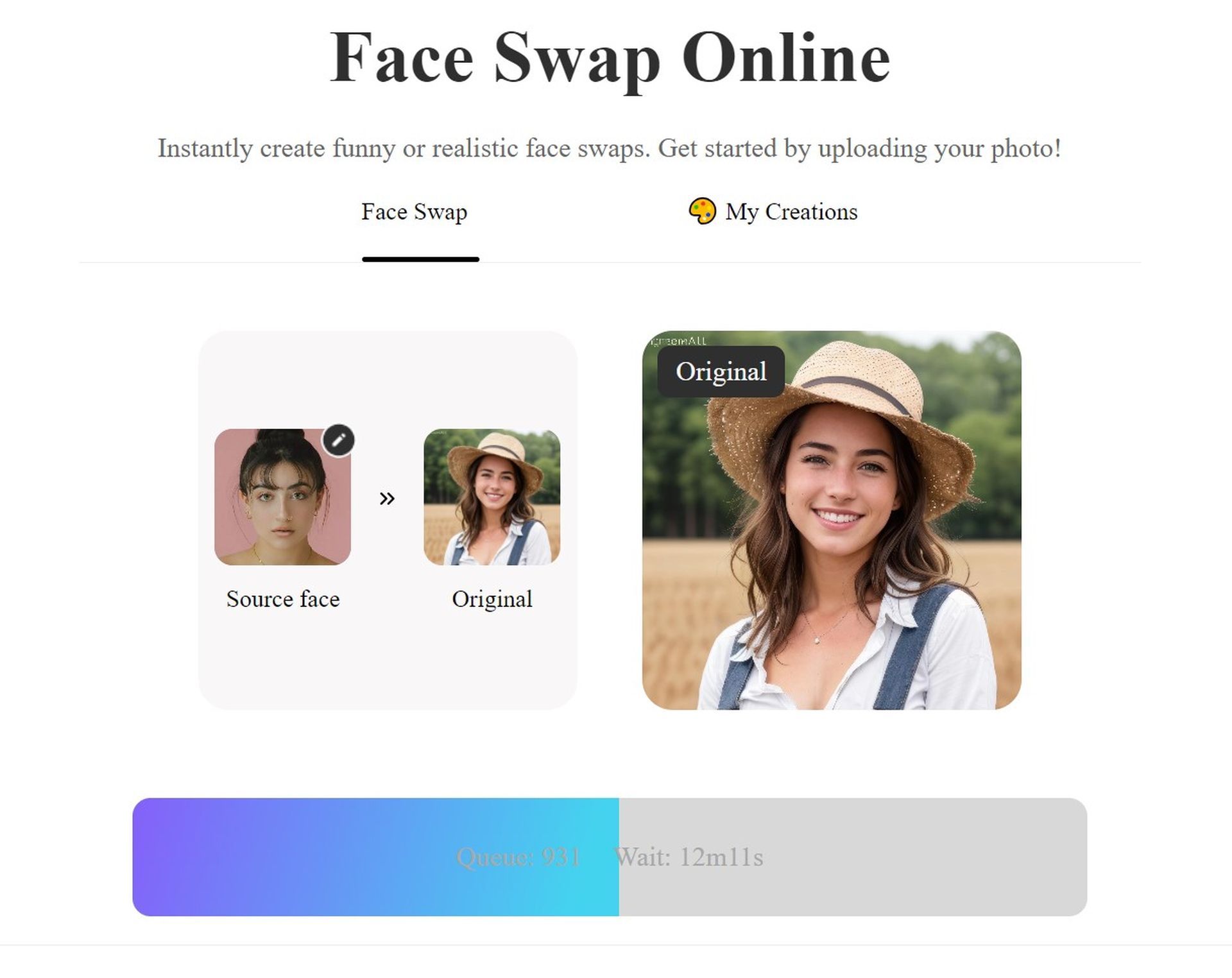The width and height of the screenshot is (1232, 978).
Task: Click the light card containing both thumbnails
Action: point(388,520)
